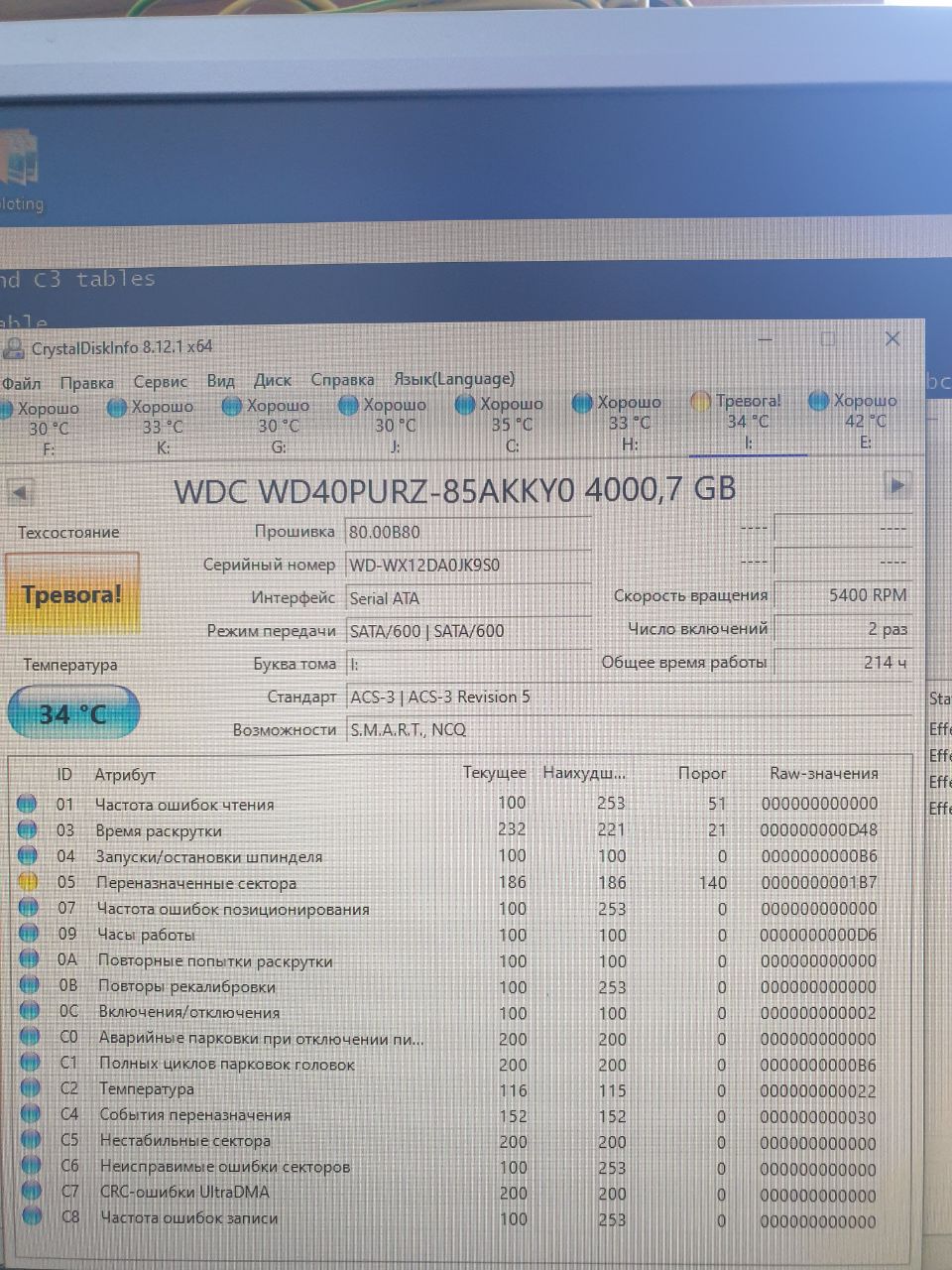Click the CrystalDiskInfo title bar icon
952x1270 pixels.
pyautogui.click(x=14, y=349)
